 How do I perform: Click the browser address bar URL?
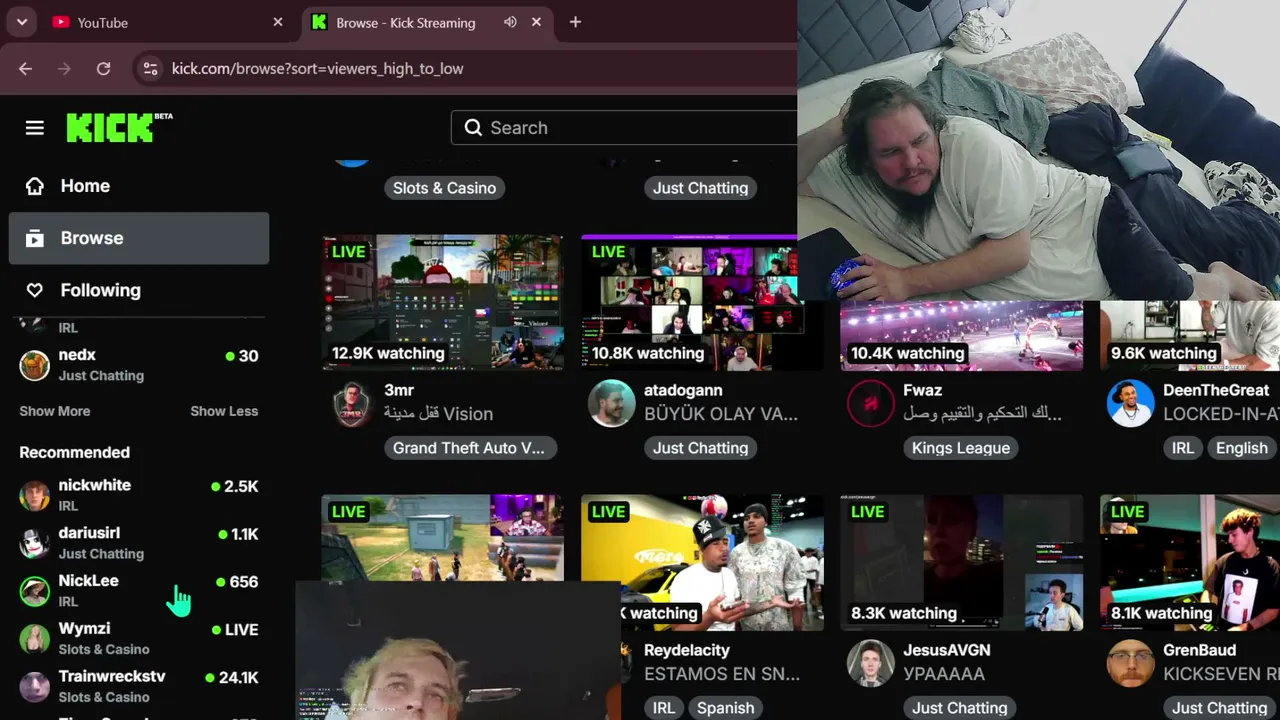(318, 69)
